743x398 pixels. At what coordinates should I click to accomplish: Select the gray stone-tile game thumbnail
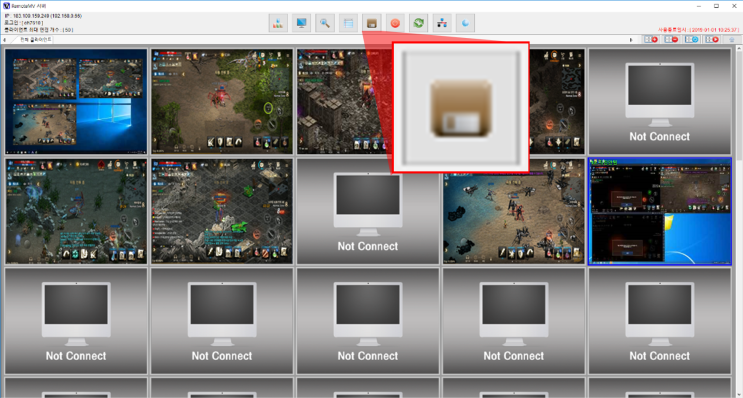click(x=222, y=211)
